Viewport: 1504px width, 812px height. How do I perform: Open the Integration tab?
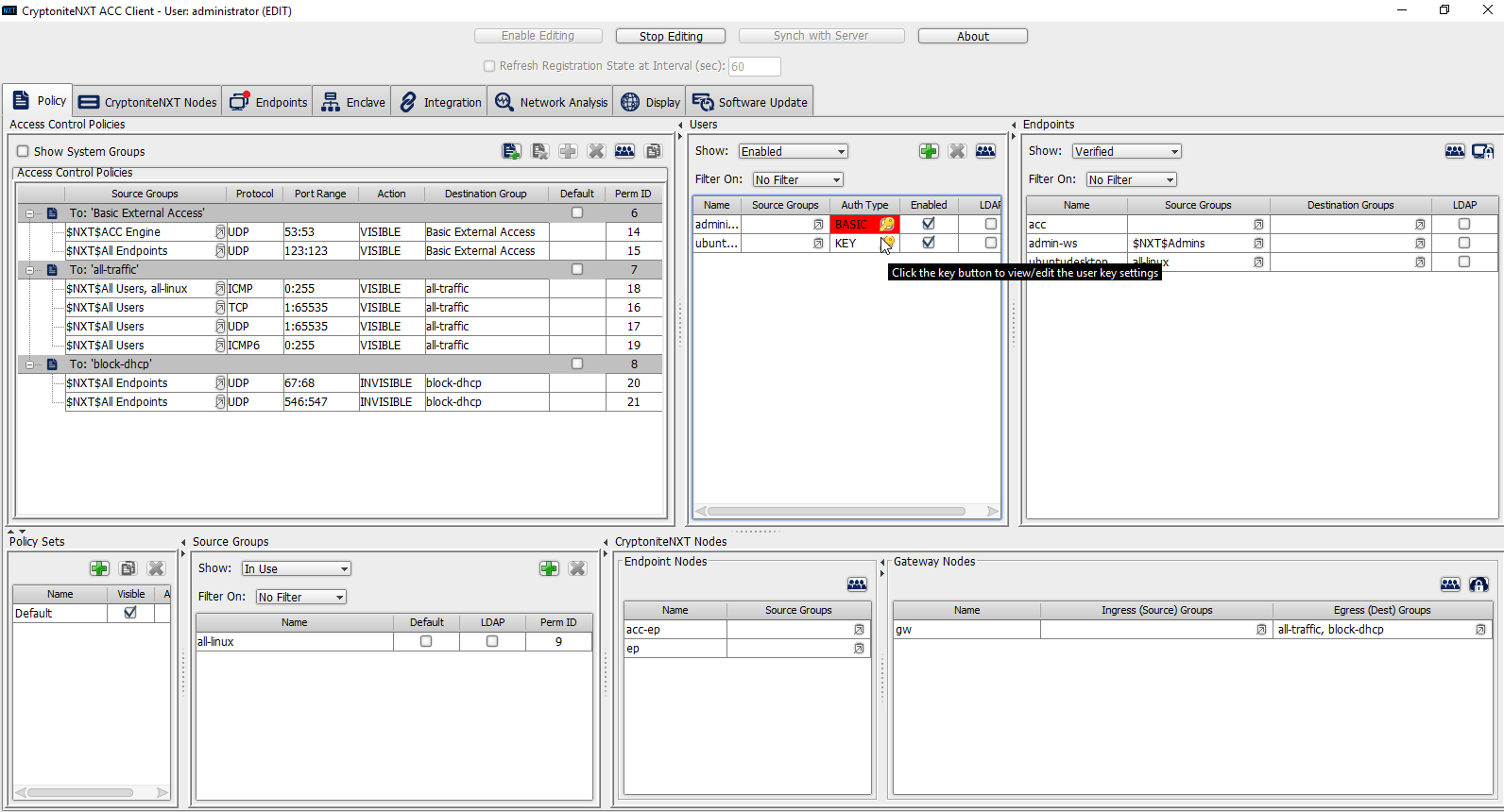(x=439, y=102)
